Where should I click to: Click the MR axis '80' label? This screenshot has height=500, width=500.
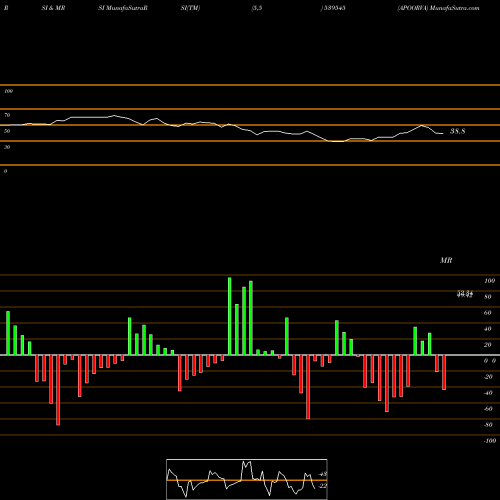click(x=488, y=297)
